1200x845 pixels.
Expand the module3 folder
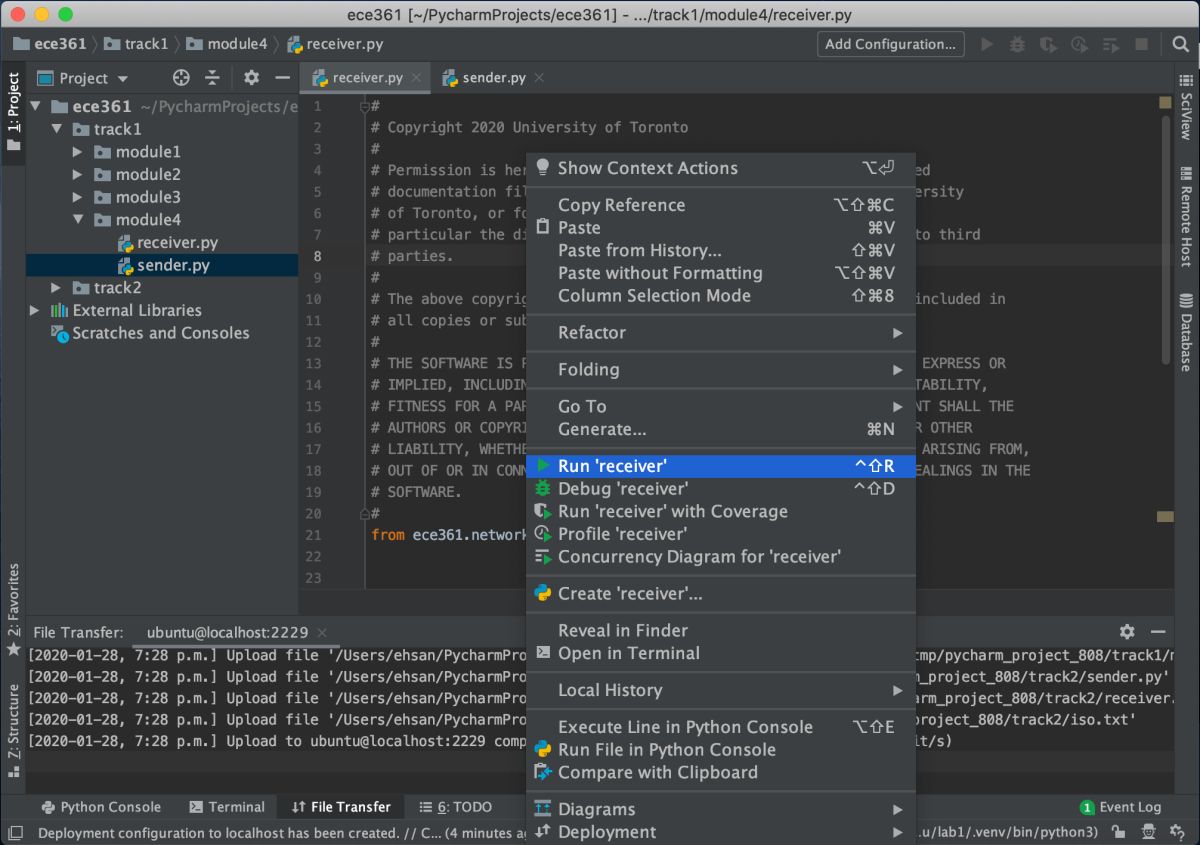point(78,197)
